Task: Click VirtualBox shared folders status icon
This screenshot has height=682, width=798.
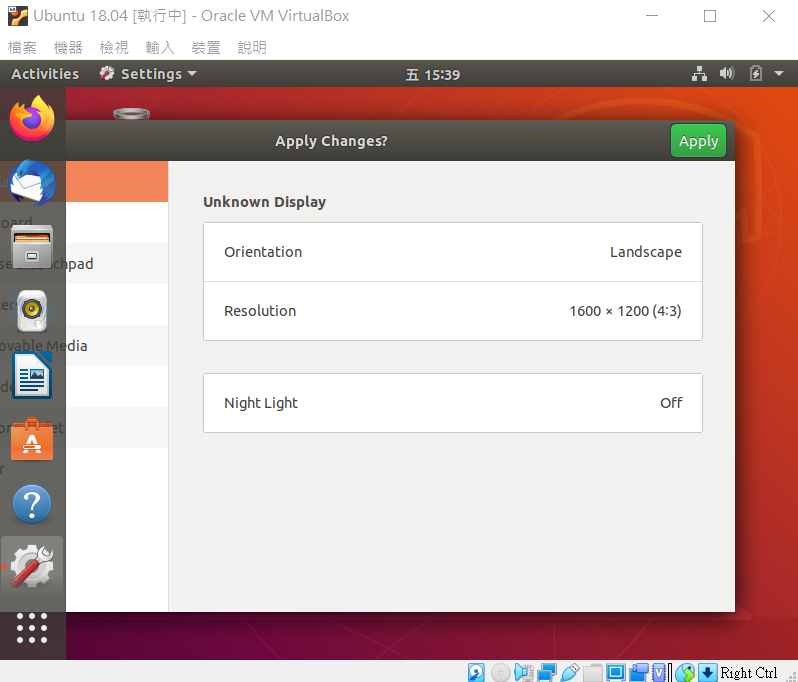Action: [x=592, y=672]
